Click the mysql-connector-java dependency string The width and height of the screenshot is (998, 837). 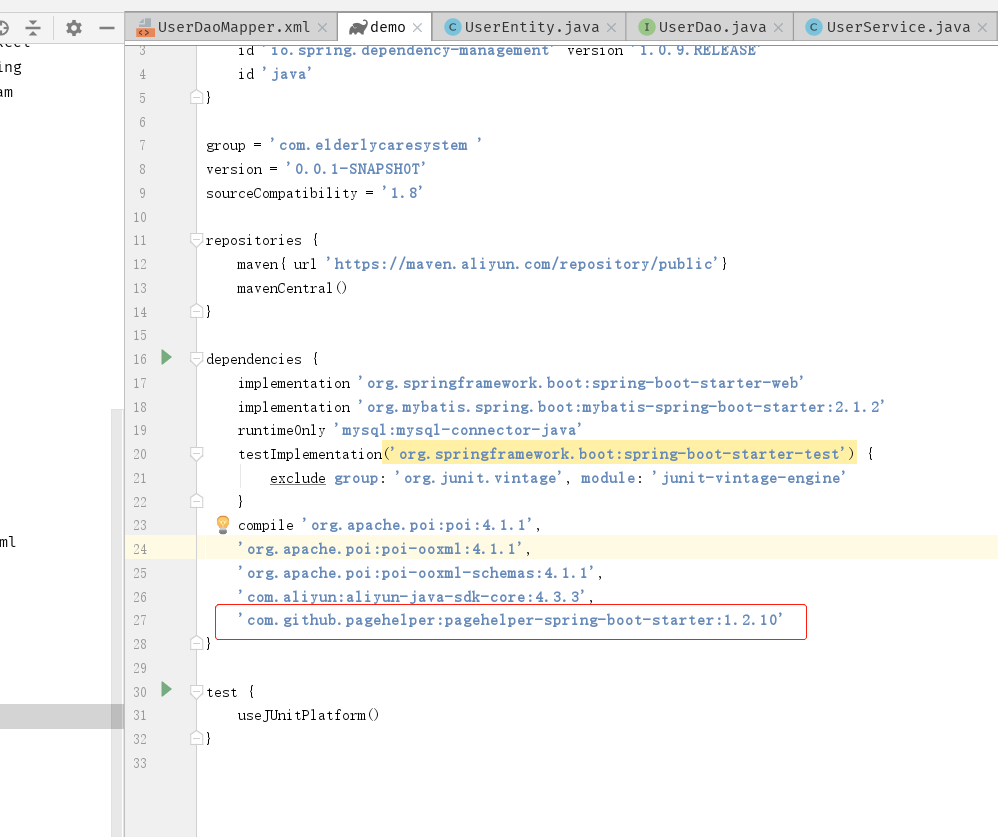(458, 430)
